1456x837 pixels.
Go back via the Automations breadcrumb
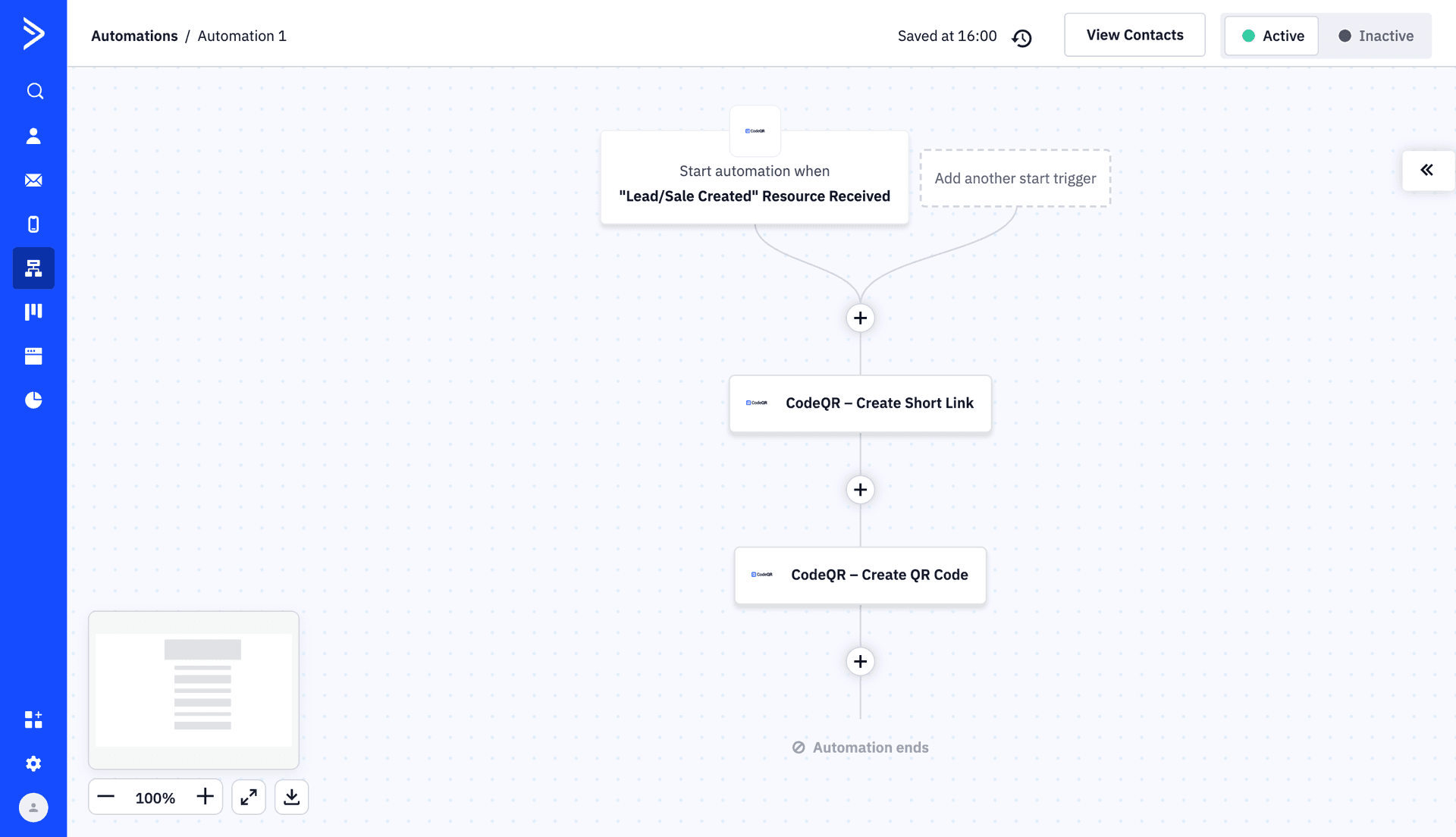pos(134,36)
